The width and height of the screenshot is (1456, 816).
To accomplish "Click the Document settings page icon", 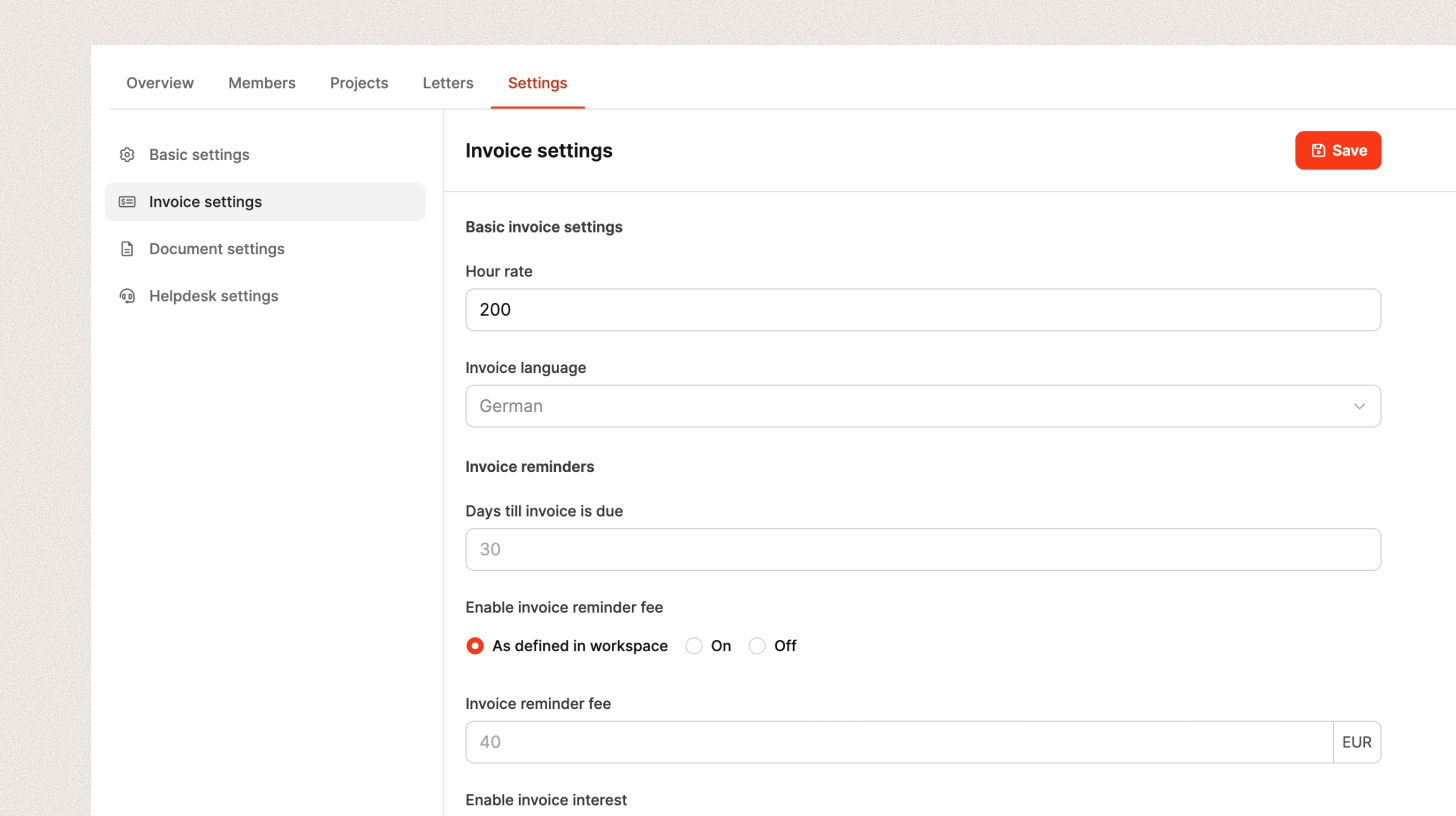I will click(x=127, y=249).
